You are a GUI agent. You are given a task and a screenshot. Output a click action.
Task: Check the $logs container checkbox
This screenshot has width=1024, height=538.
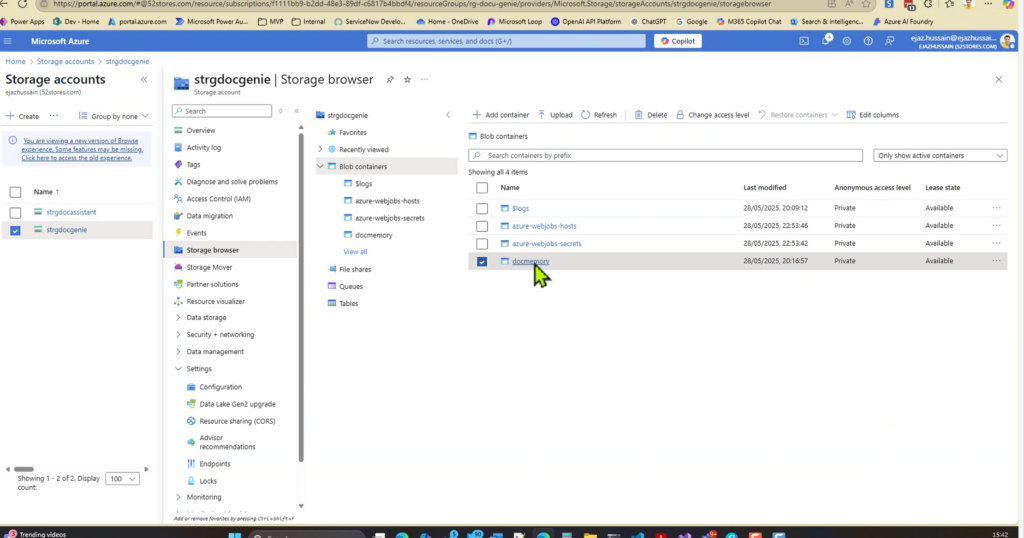[x=482, y=208]
